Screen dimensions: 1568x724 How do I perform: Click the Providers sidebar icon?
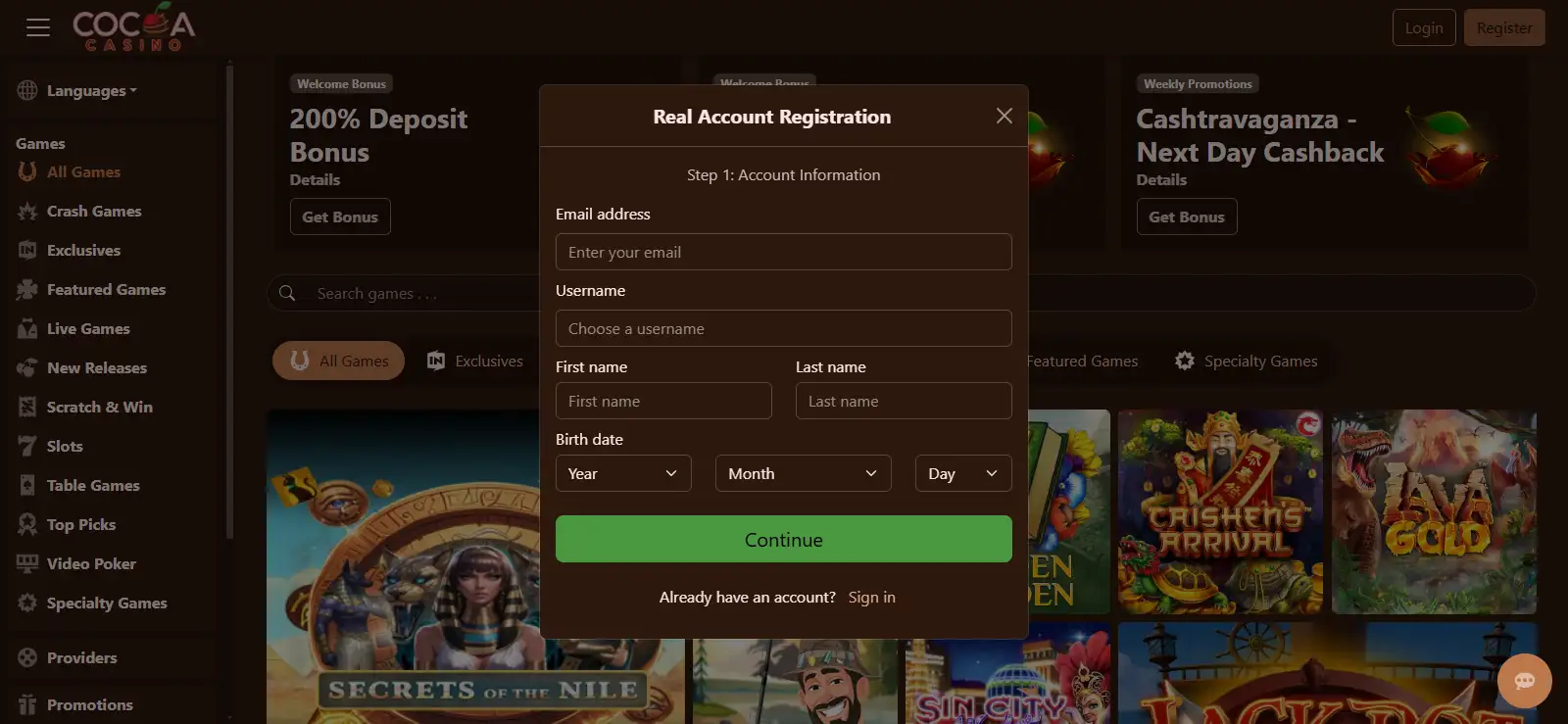[27, 657]
